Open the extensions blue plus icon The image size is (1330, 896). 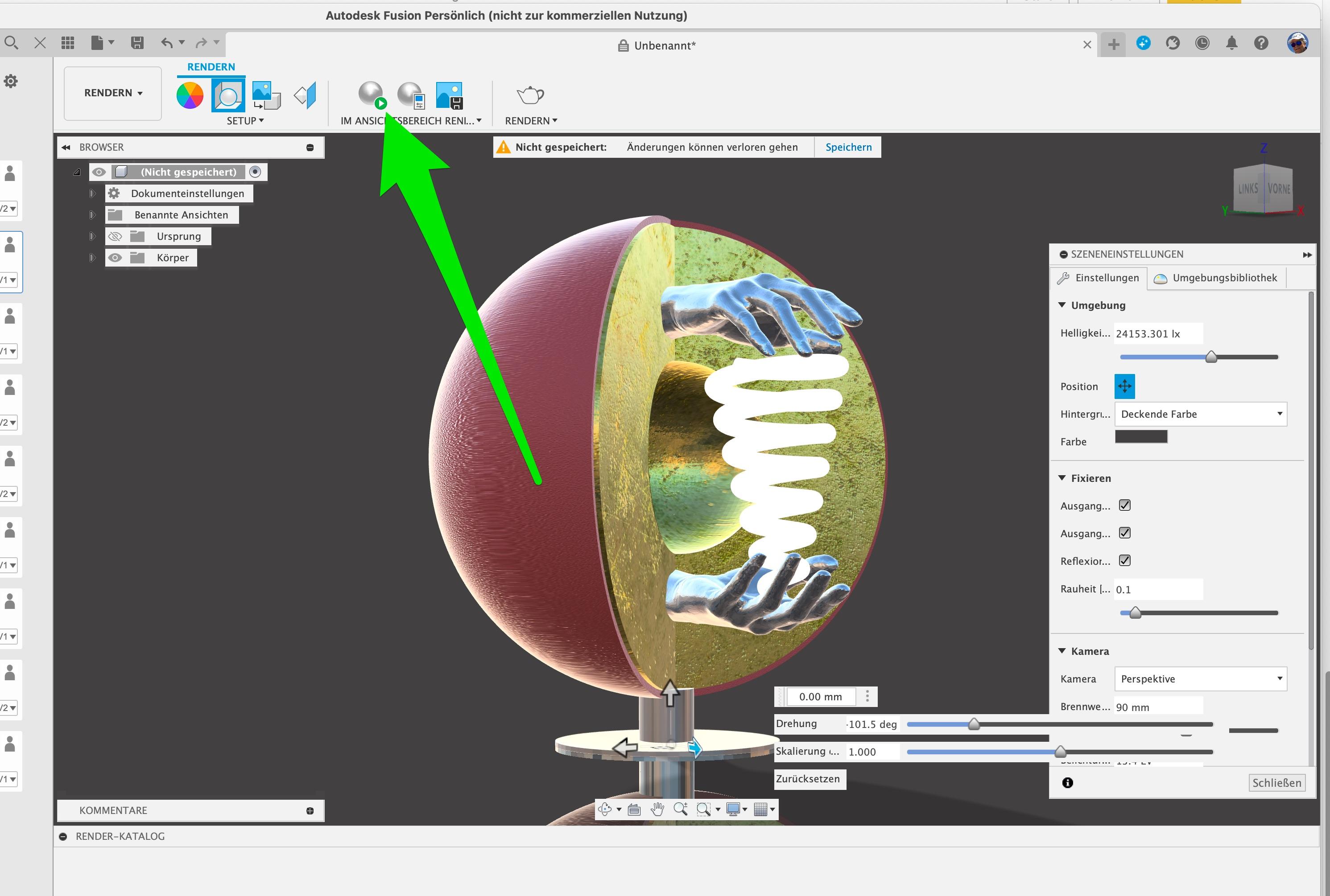[x=1143, y=43]
